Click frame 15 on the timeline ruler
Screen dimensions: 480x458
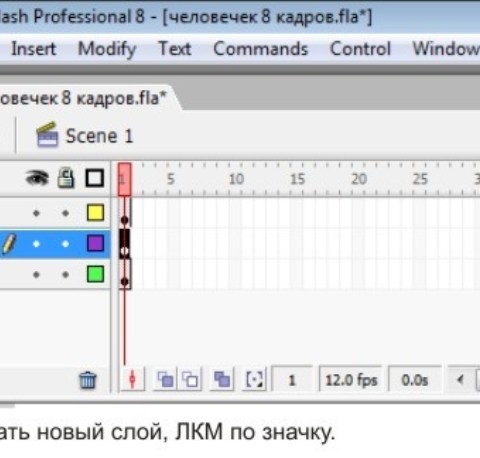click(x=297, y=179)
